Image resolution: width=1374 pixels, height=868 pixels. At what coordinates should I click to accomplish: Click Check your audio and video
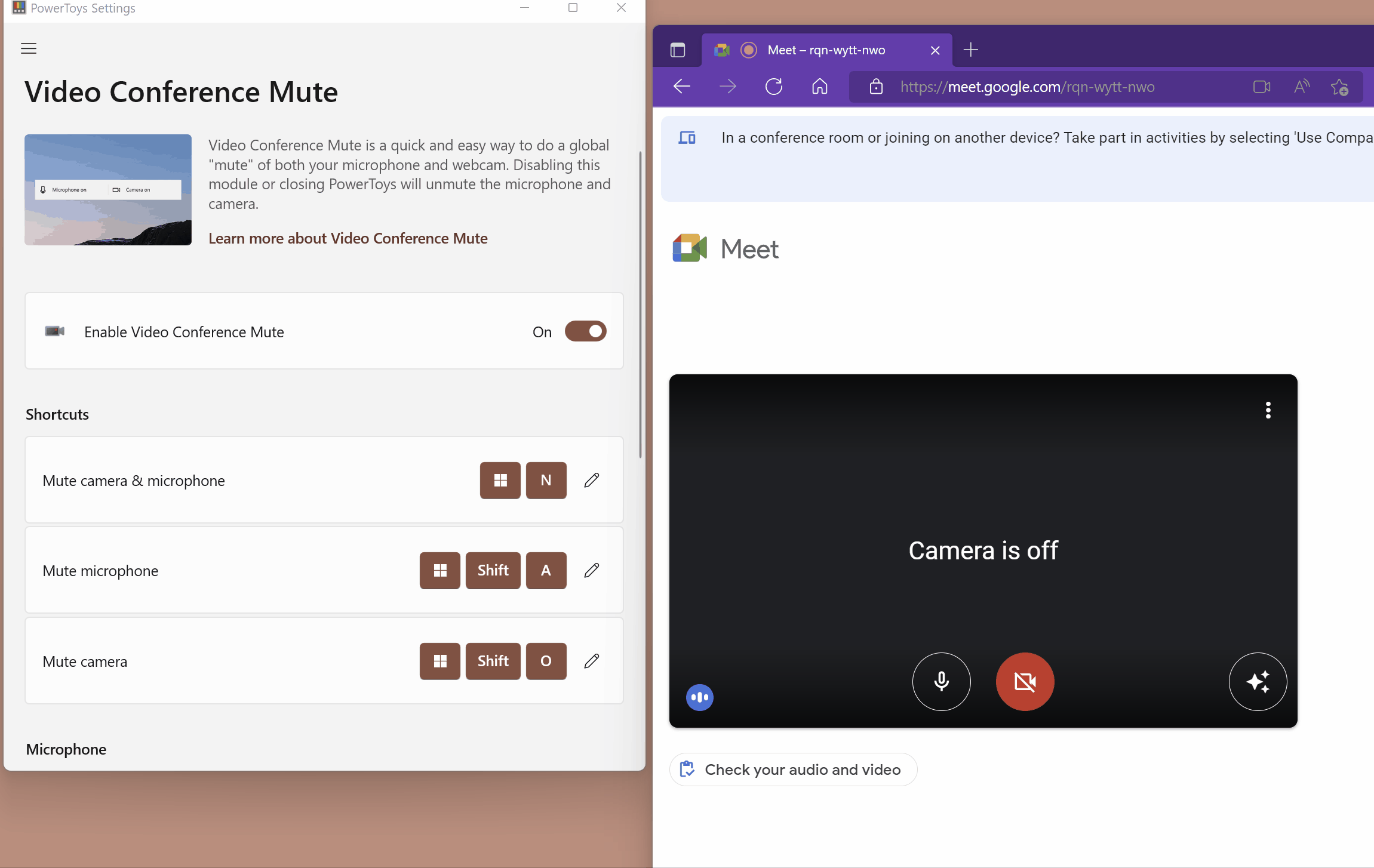click(792, 769)
